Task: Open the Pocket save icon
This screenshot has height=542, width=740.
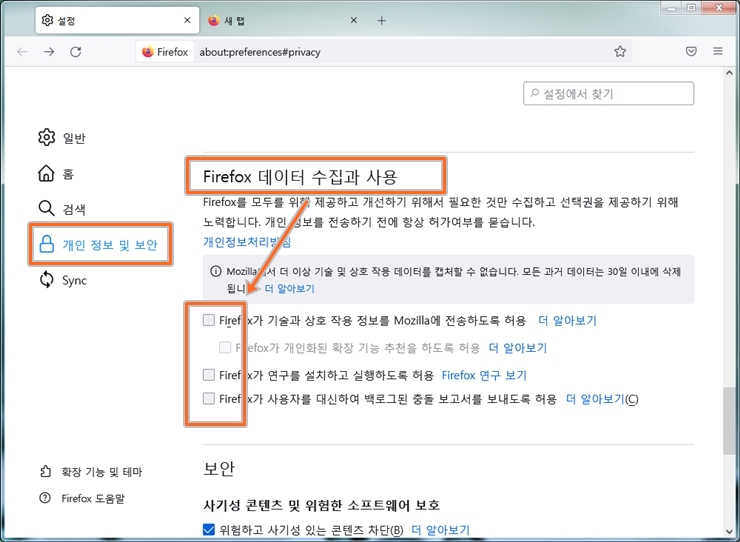Action: pyautogui.click(x=691, y=51)
